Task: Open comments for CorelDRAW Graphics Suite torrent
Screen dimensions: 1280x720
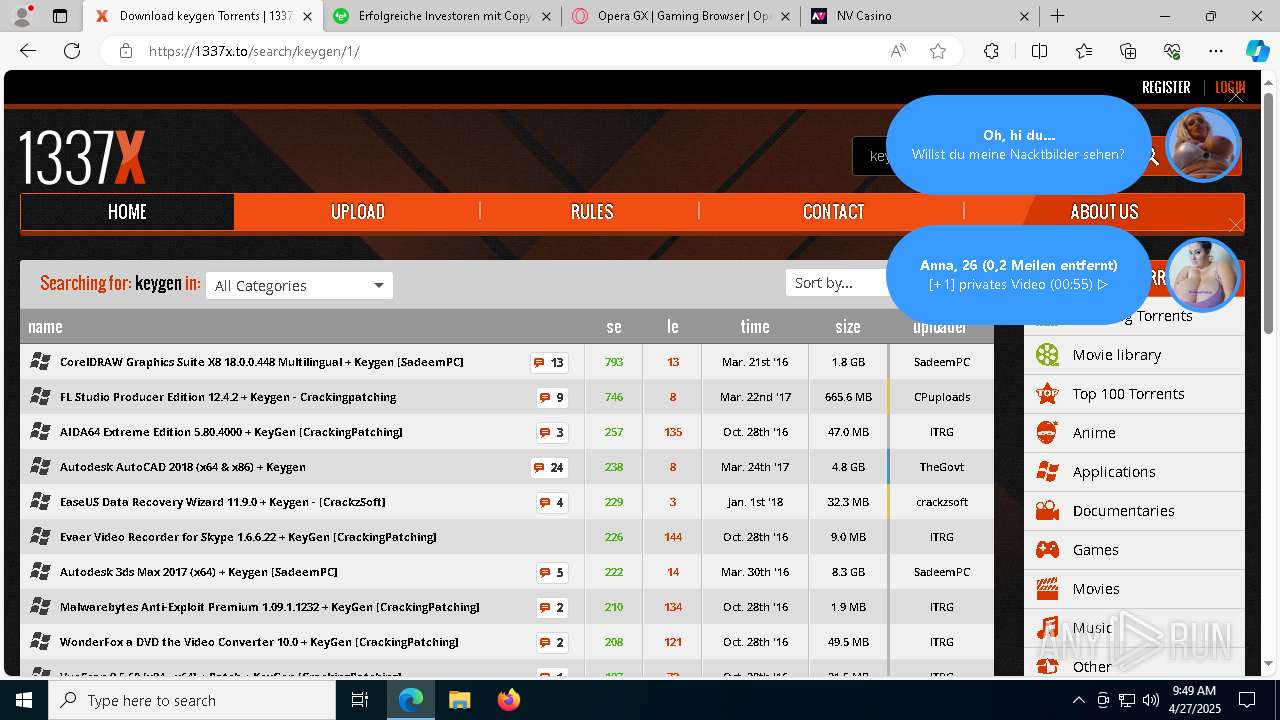Action: point(549,362)
